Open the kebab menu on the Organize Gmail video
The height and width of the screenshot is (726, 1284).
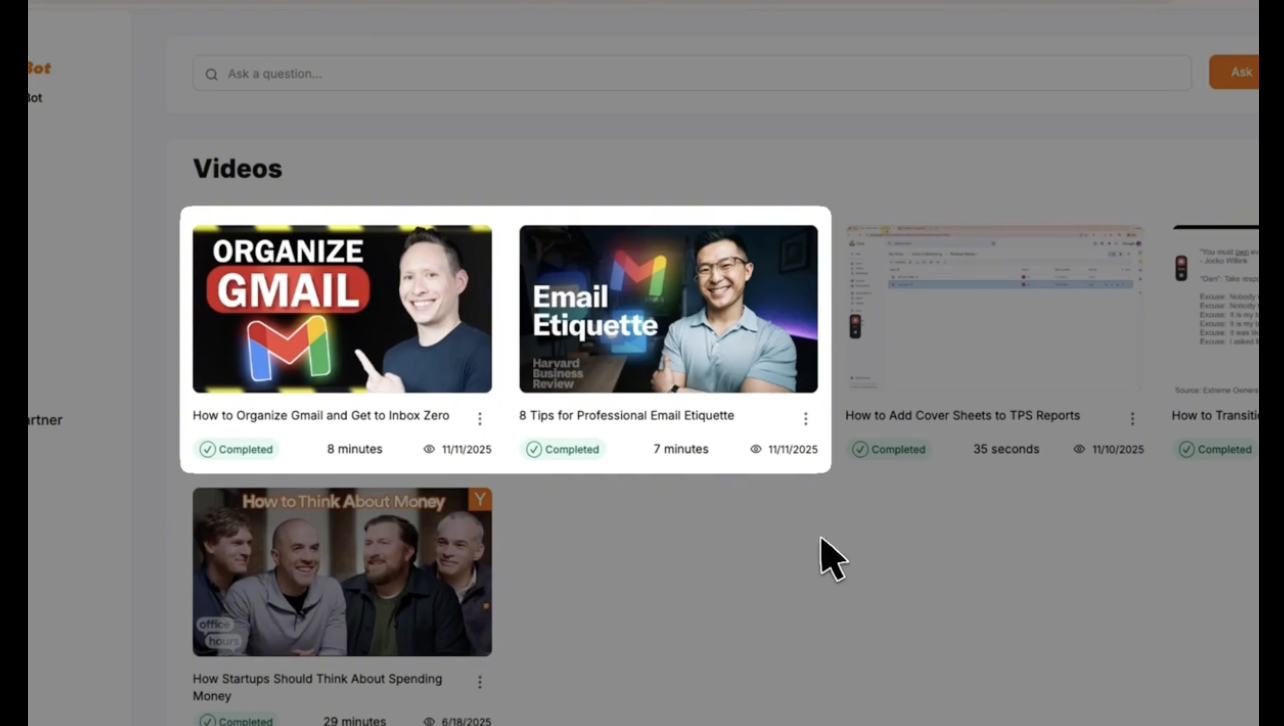tap(479, 418)
